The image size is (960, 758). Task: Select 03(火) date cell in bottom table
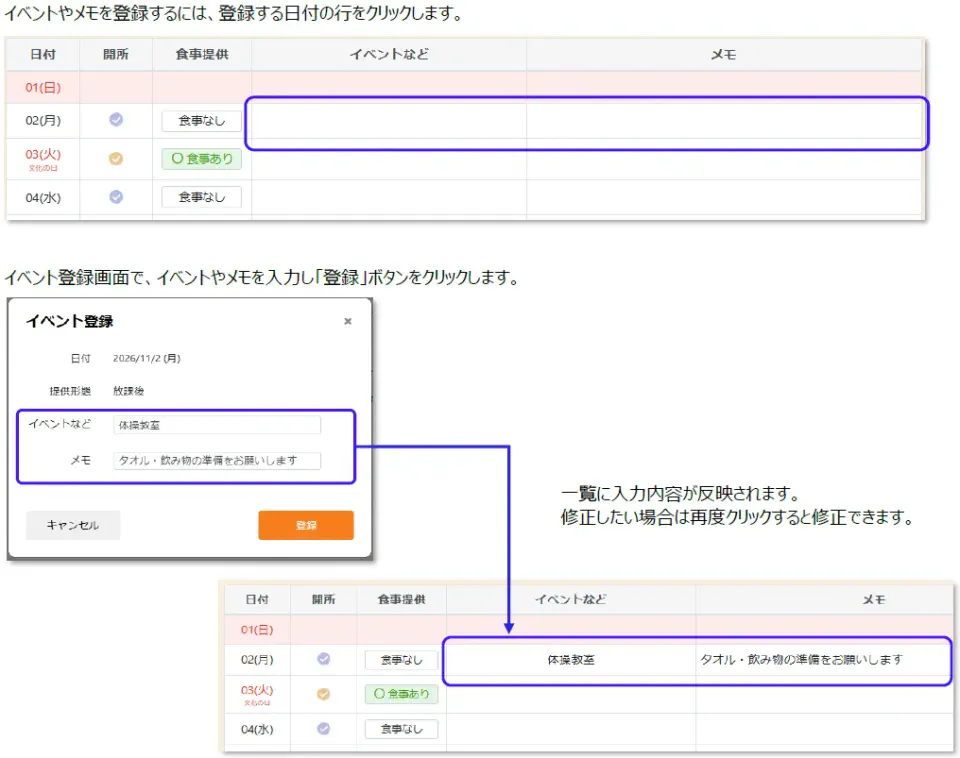tap(257, 694)
